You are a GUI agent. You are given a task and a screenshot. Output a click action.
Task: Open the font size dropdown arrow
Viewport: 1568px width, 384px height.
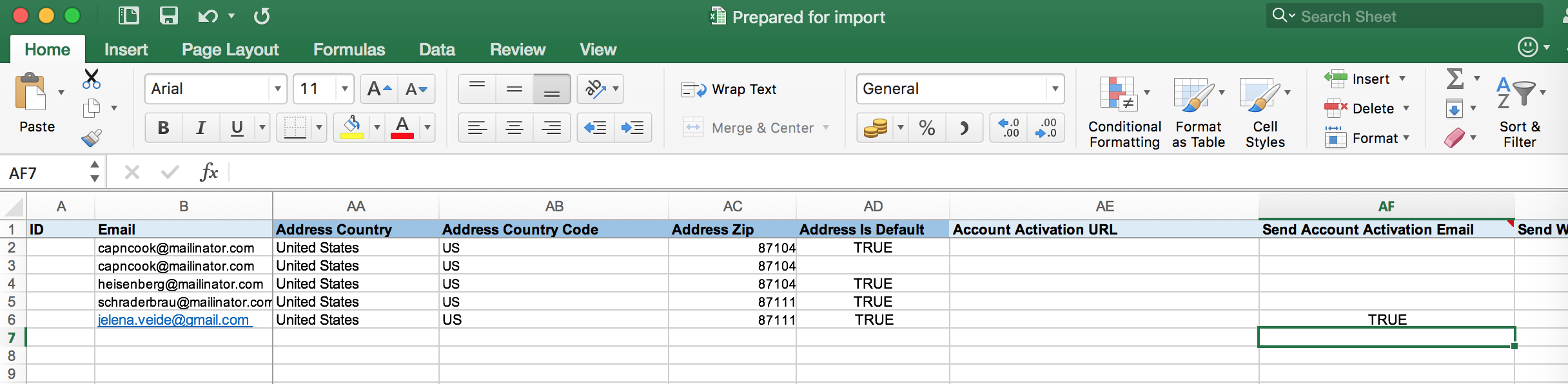[345, 89]
